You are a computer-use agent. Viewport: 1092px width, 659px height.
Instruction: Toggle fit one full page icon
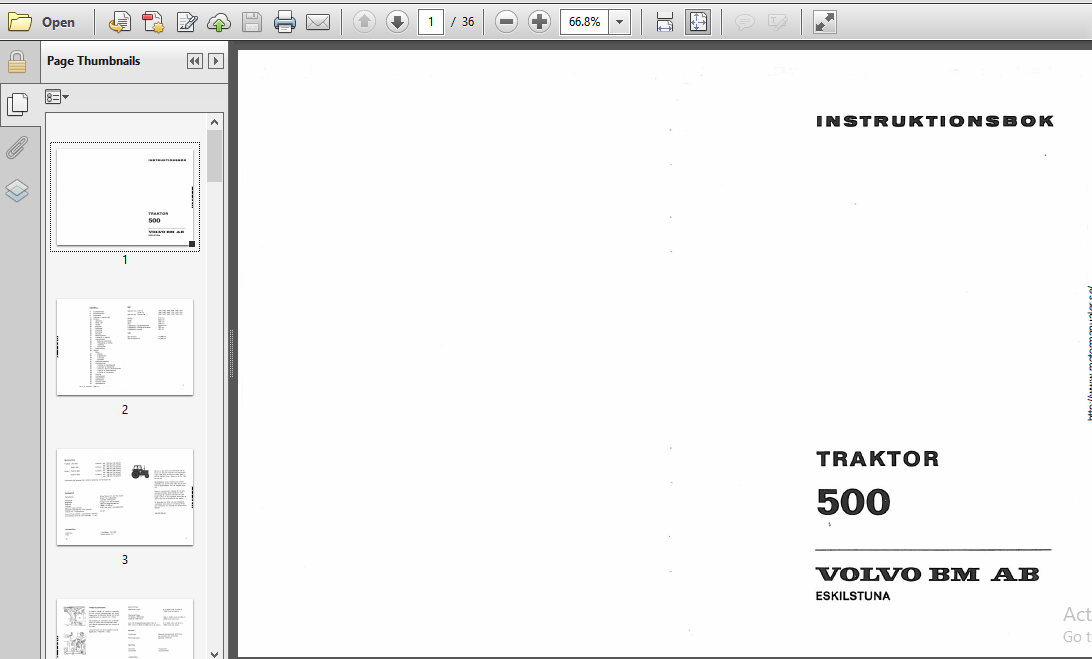698,22
